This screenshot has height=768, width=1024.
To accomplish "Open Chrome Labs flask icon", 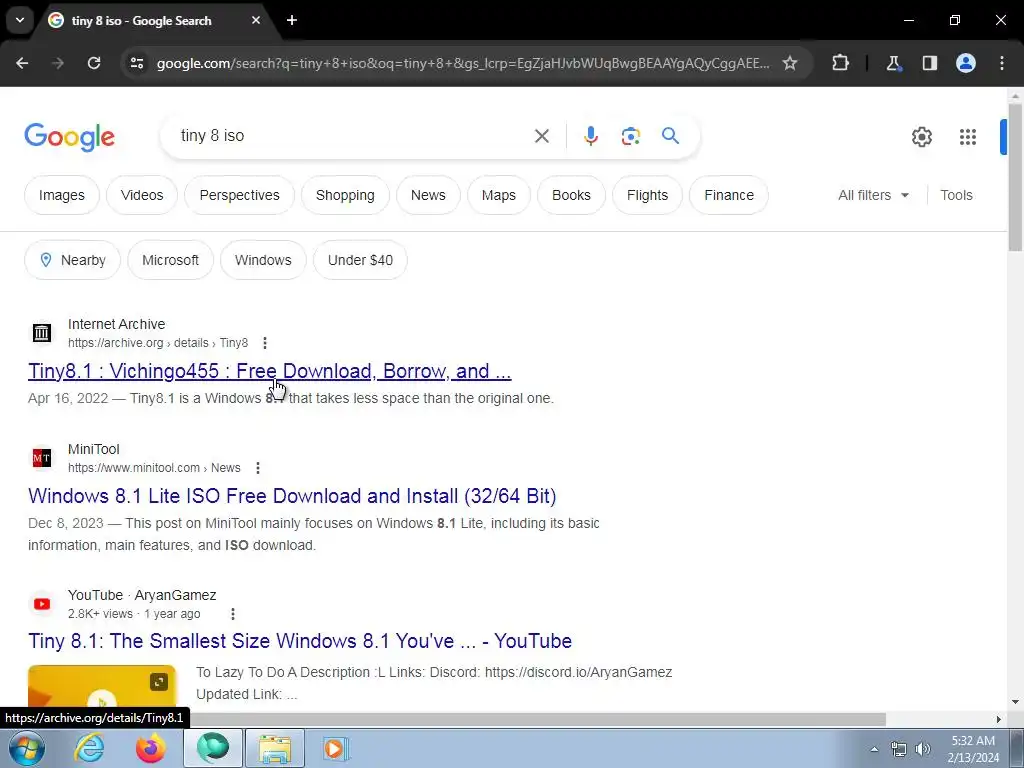I will coord(893,63).
